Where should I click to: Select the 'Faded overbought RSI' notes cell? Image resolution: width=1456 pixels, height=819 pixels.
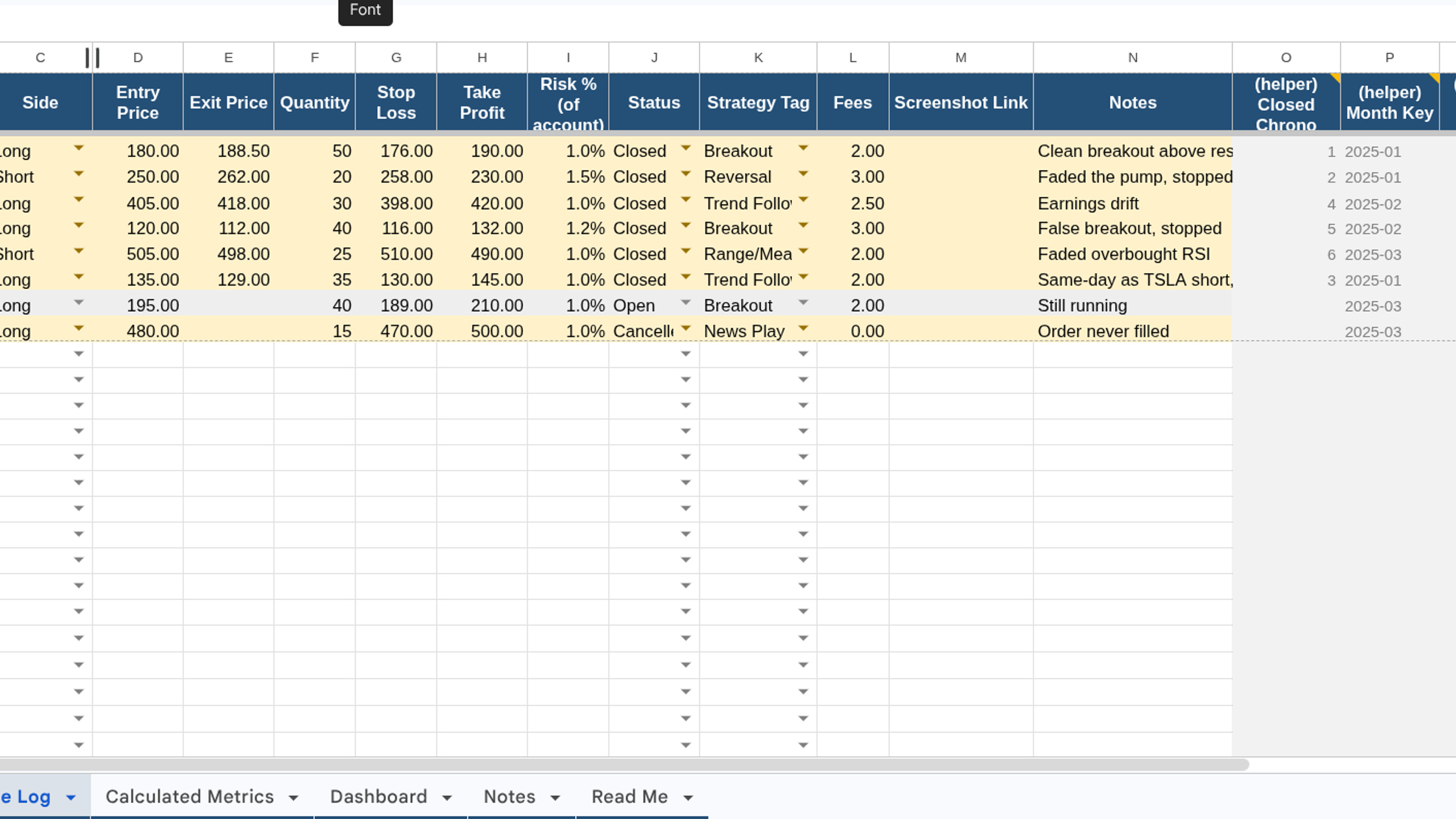pos(1132,254)
